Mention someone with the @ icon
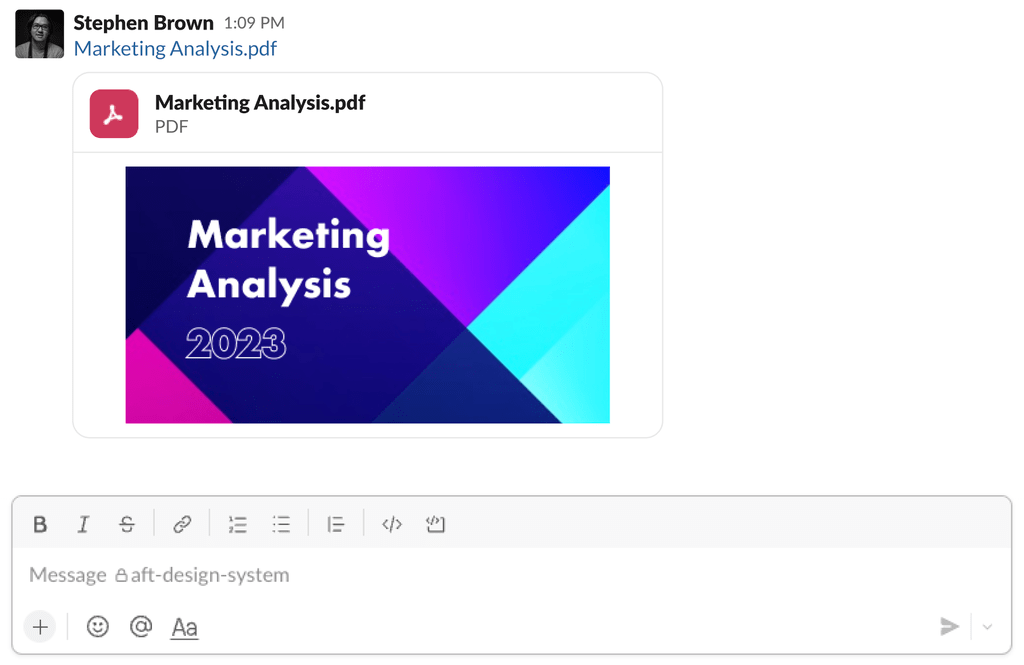Image resolution: width=1024 pixels, height=665 pixels. click(x=141, y=626)
